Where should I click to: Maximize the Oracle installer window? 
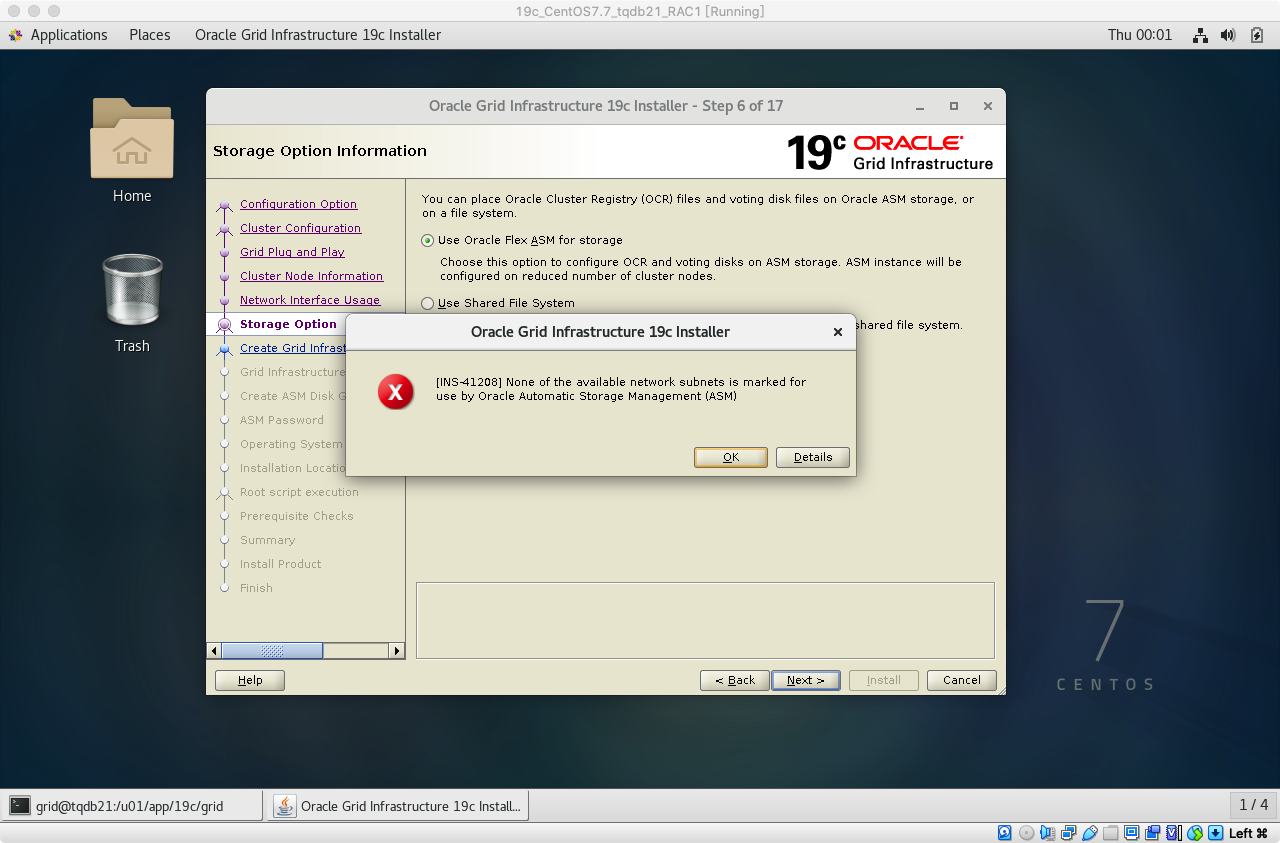point(953,106)
